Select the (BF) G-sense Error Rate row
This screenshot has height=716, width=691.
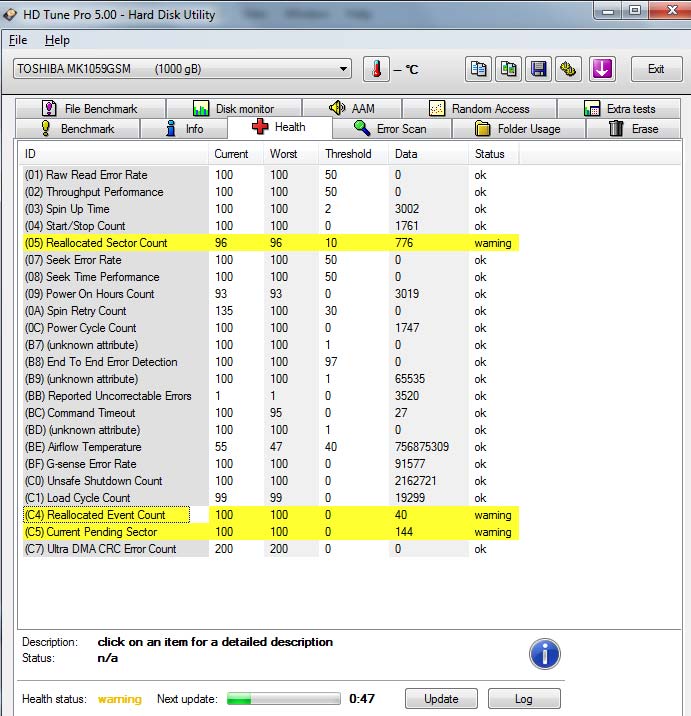[x=271, y=464]
